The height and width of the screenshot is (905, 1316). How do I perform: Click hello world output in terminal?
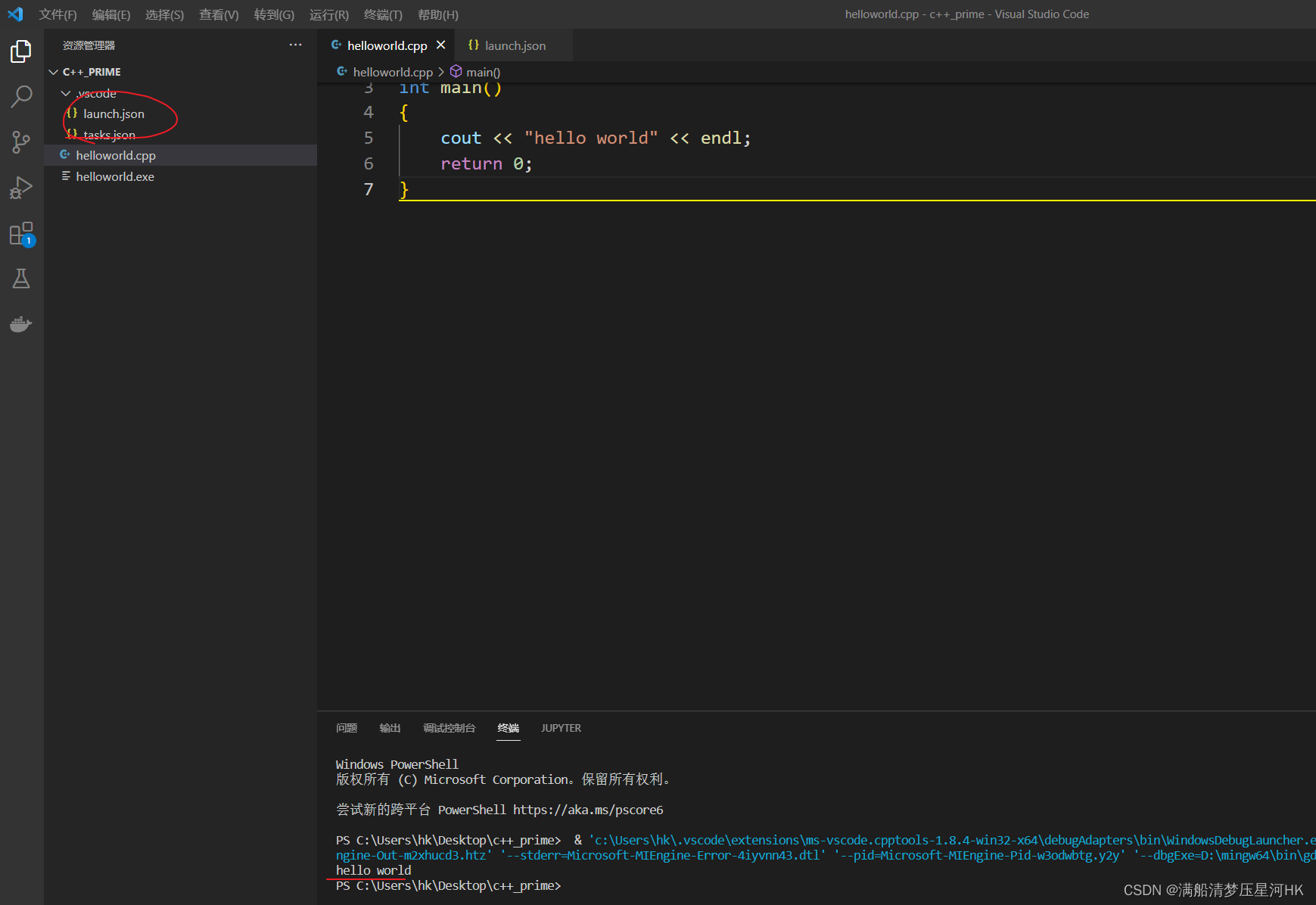[x=374, y=870]
